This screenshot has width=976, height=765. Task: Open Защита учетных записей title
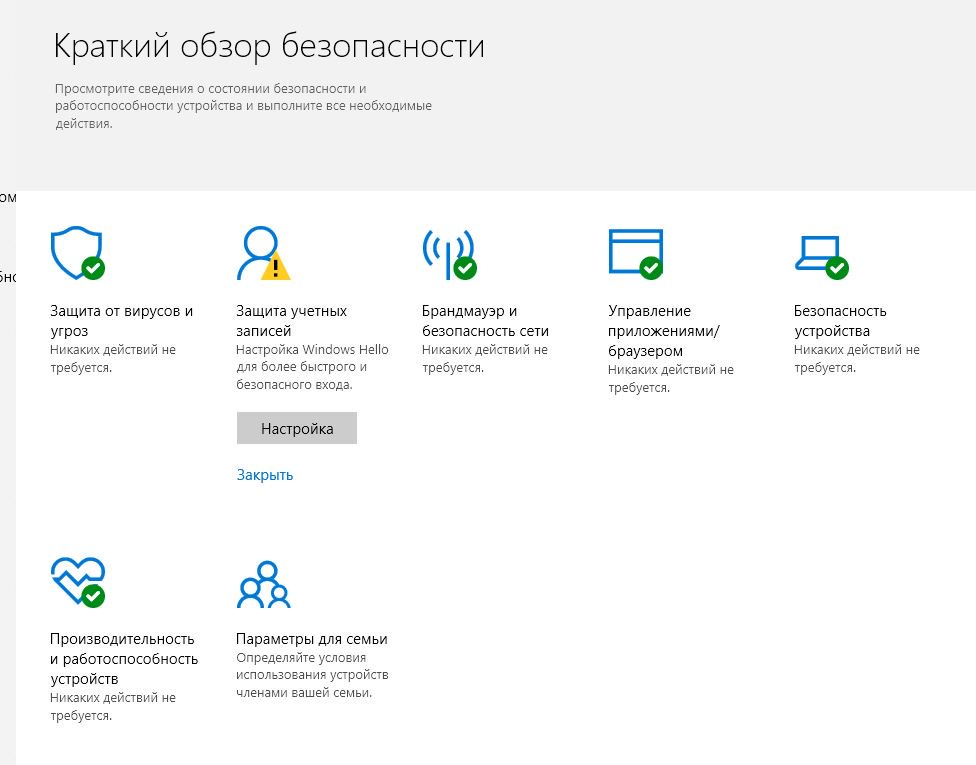(291, 321)
